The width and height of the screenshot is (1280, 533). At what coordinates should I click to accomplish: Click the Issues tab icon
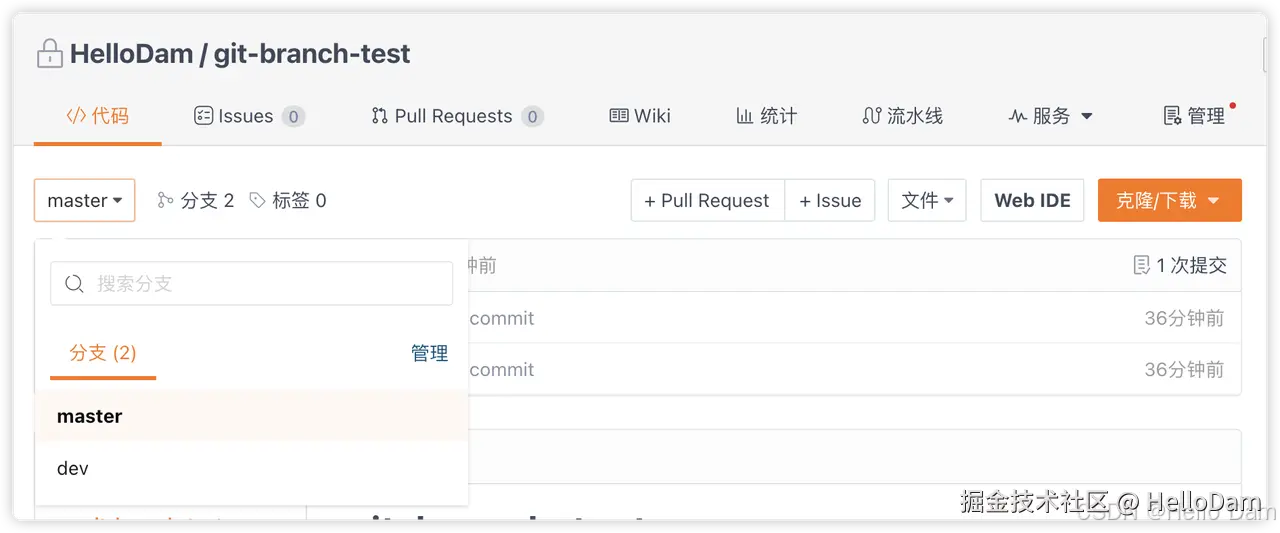point(203,116)
